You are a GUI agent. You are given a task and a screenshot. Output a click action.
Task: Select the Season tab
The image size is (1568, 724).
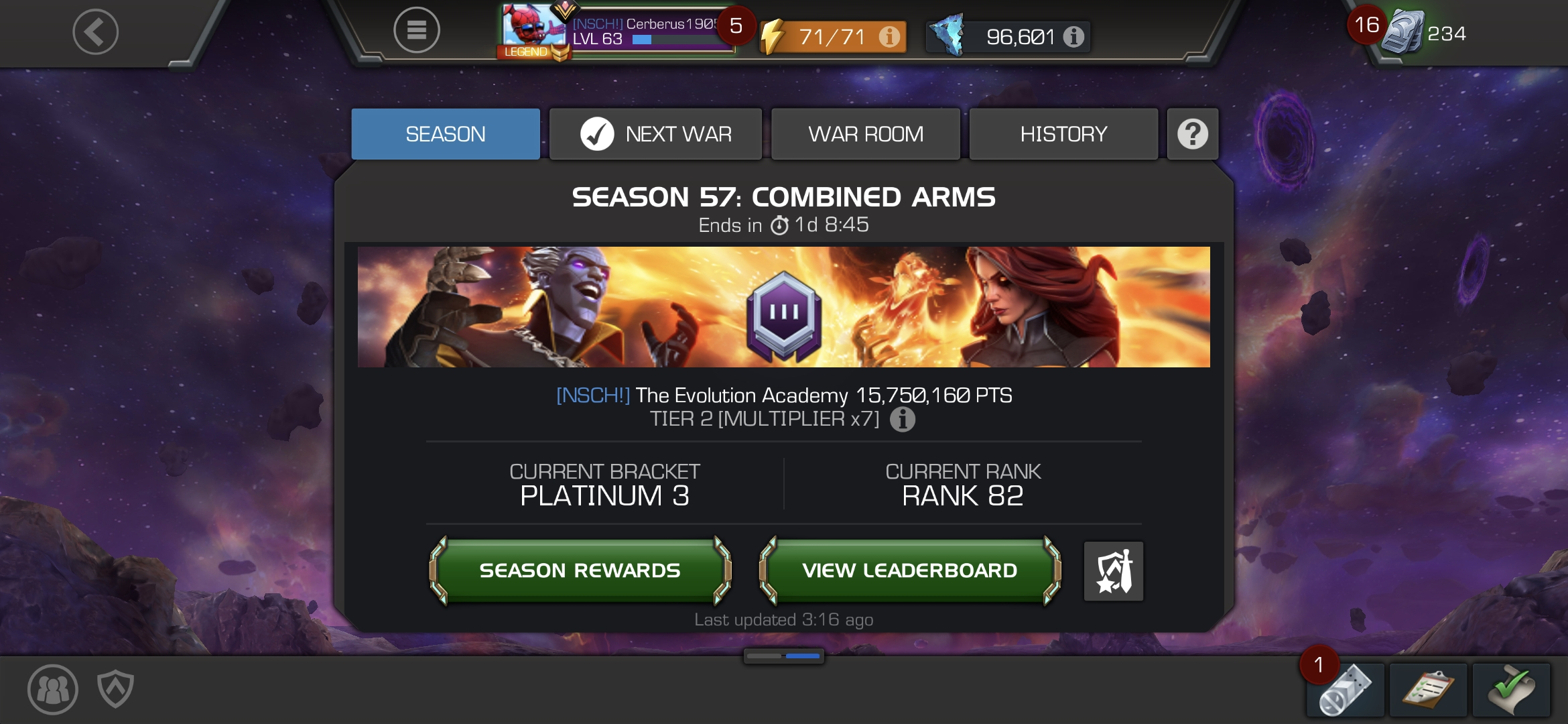click(446, 134)
